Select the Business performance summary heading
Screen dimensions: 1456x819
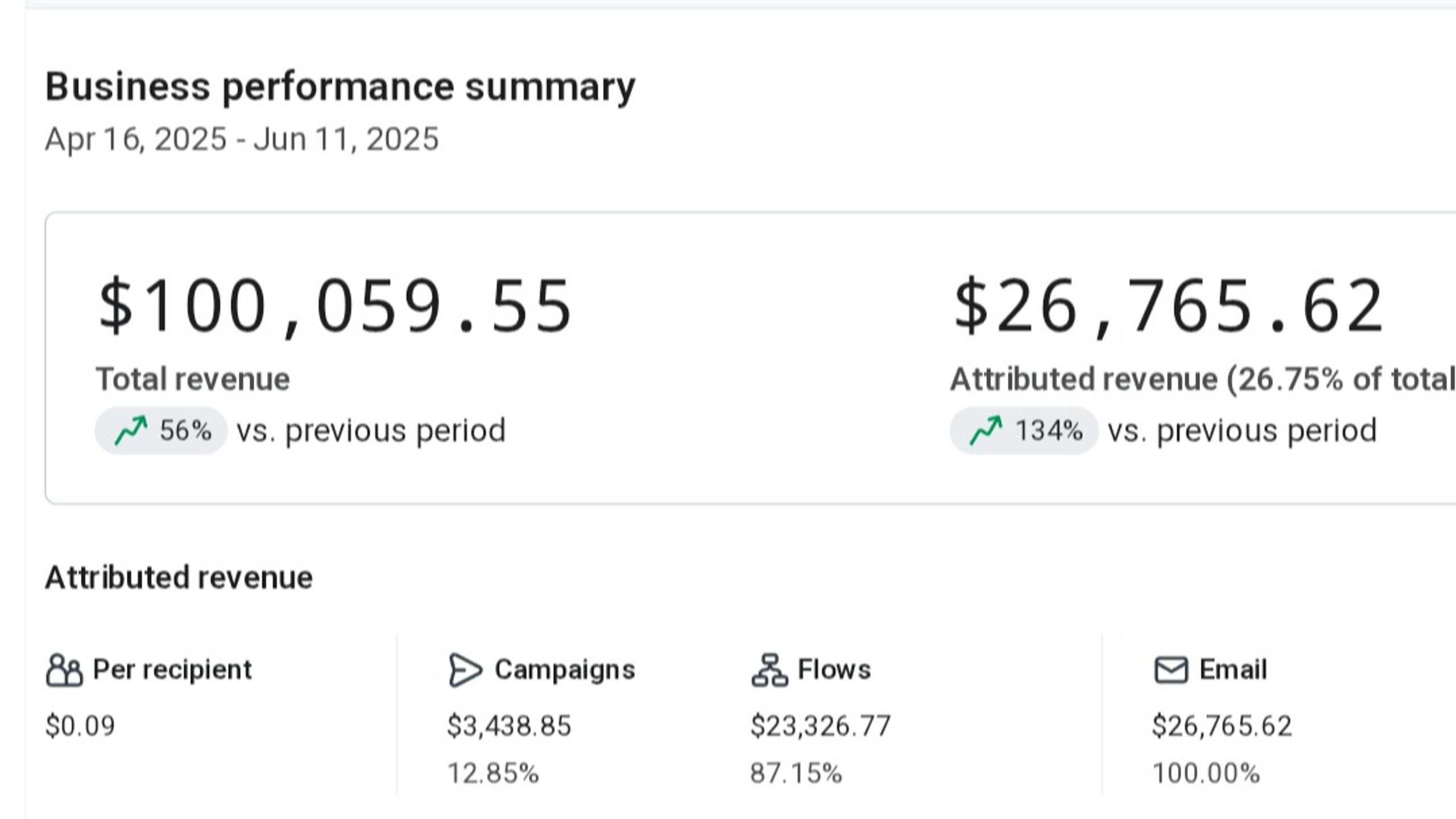coord(340,88)
